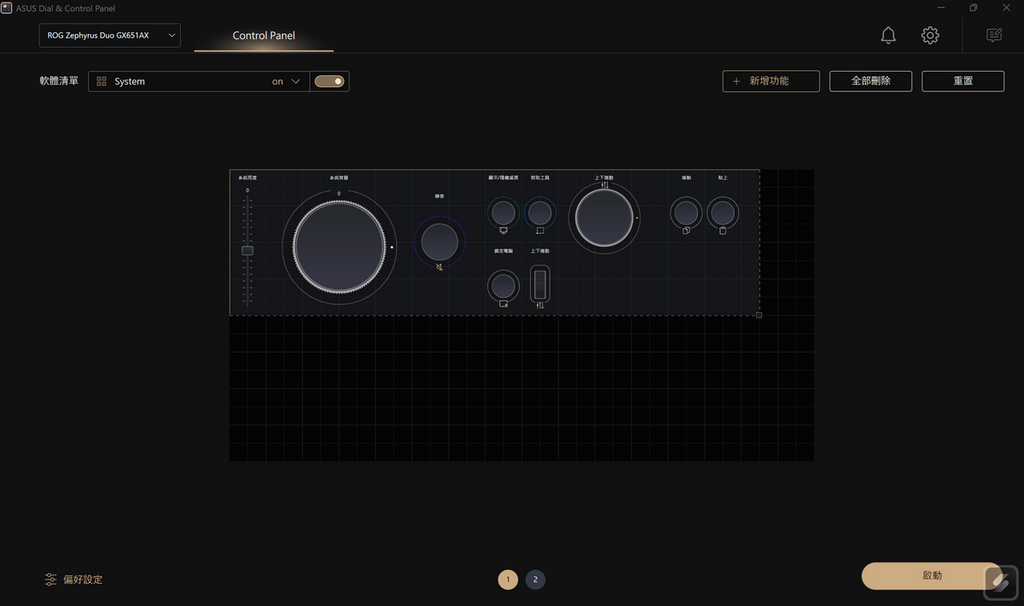1024x606 pixels.
Task: Click the snipping tool icon under 剪取工具 button
Action: coord(540,231)
